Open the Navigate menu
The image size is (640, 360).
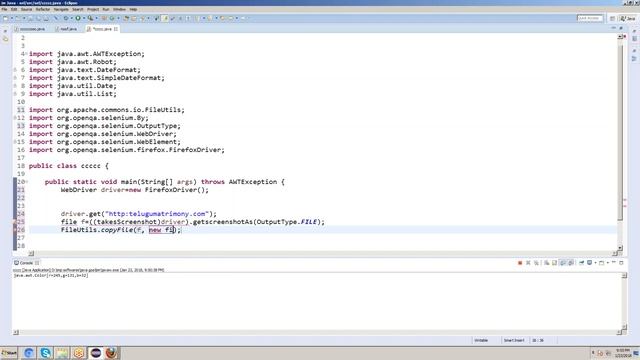click(61, 9)
